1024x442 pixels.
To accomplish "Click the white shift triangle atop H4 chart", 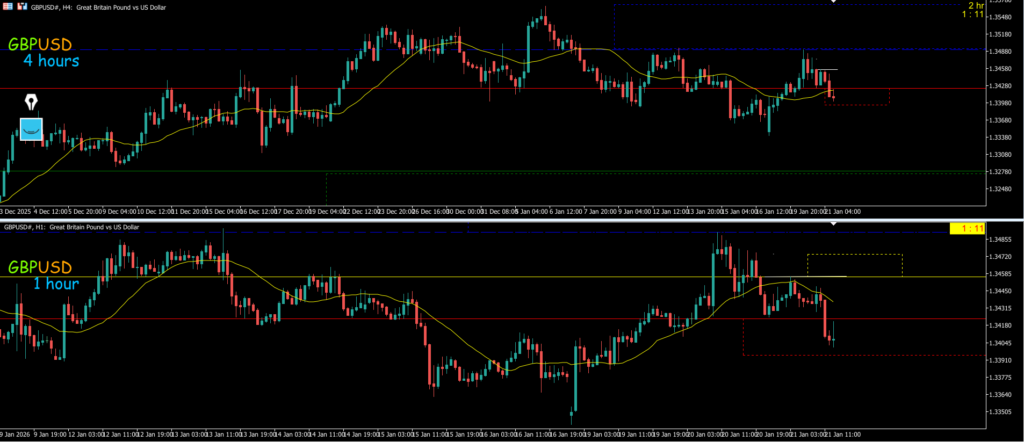I will (x=833, y=3).
